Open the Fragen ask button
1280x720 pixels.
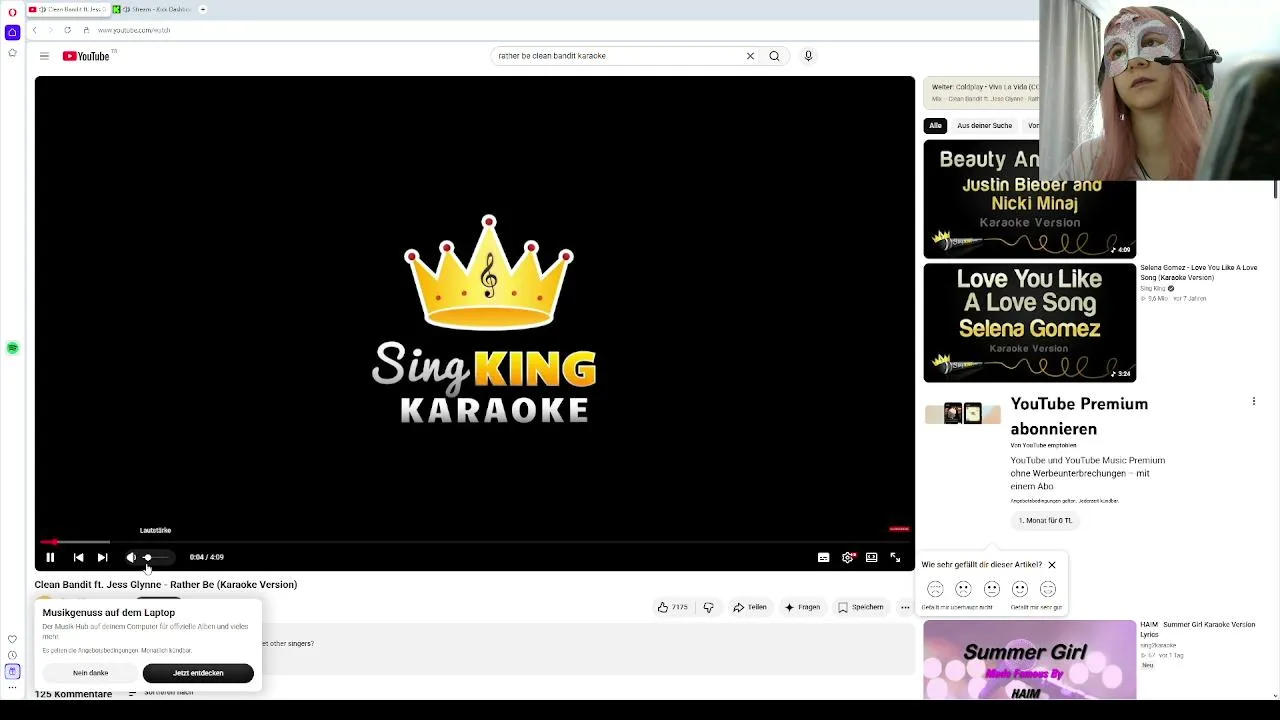pos(803,607)
